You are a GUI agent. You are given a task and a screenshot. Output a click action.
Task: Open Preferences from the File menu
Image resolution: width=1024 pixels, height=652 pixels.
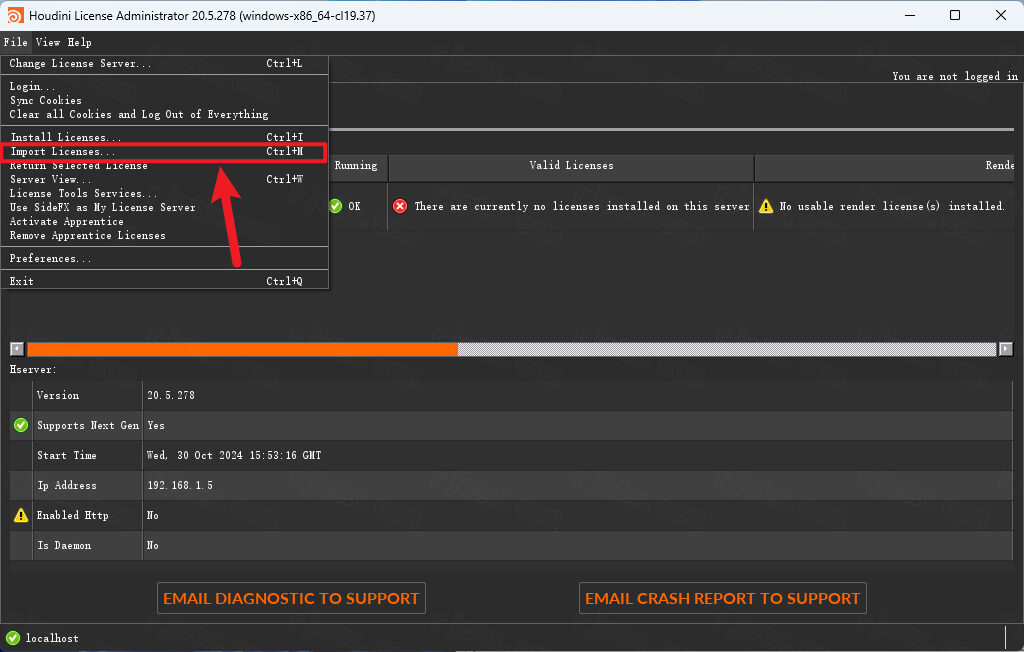tap(51, 259)
